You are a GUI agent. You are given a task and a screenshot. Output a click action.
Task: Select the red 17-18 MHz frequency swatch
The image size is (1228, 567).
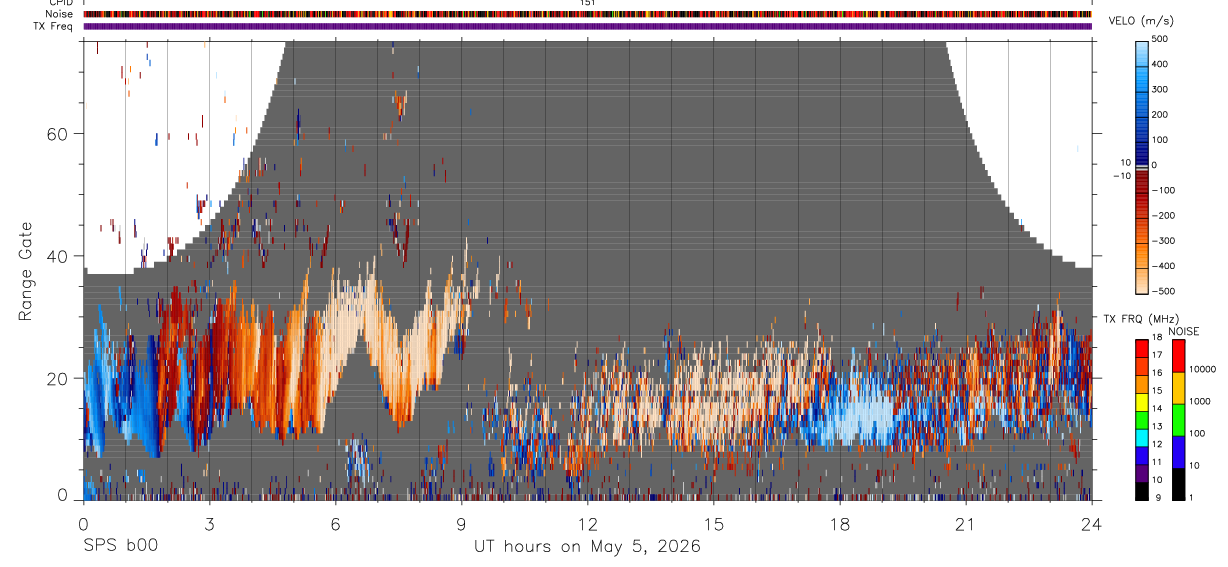1143,349
